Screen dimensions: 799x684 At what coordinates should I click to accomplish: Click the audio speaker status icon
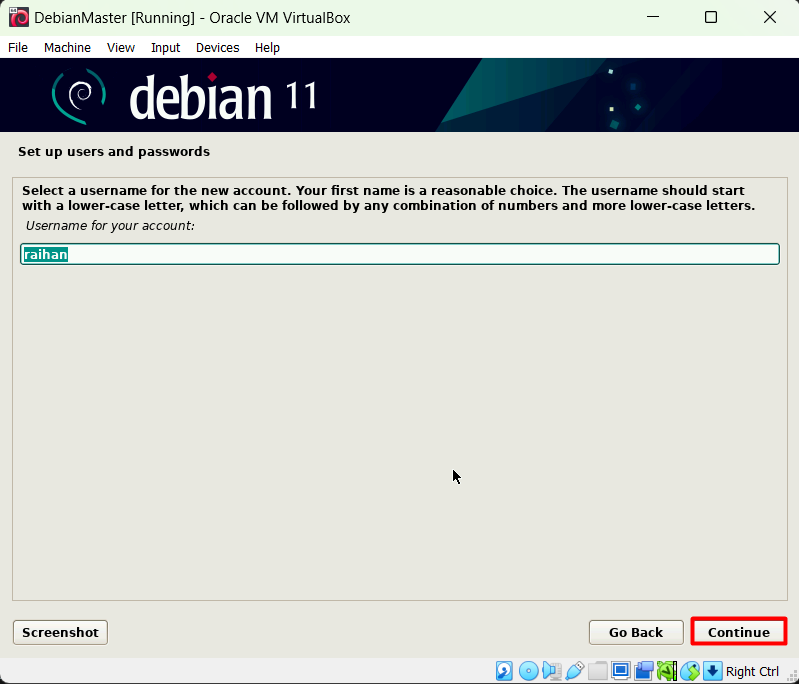(x=552, y=671)
